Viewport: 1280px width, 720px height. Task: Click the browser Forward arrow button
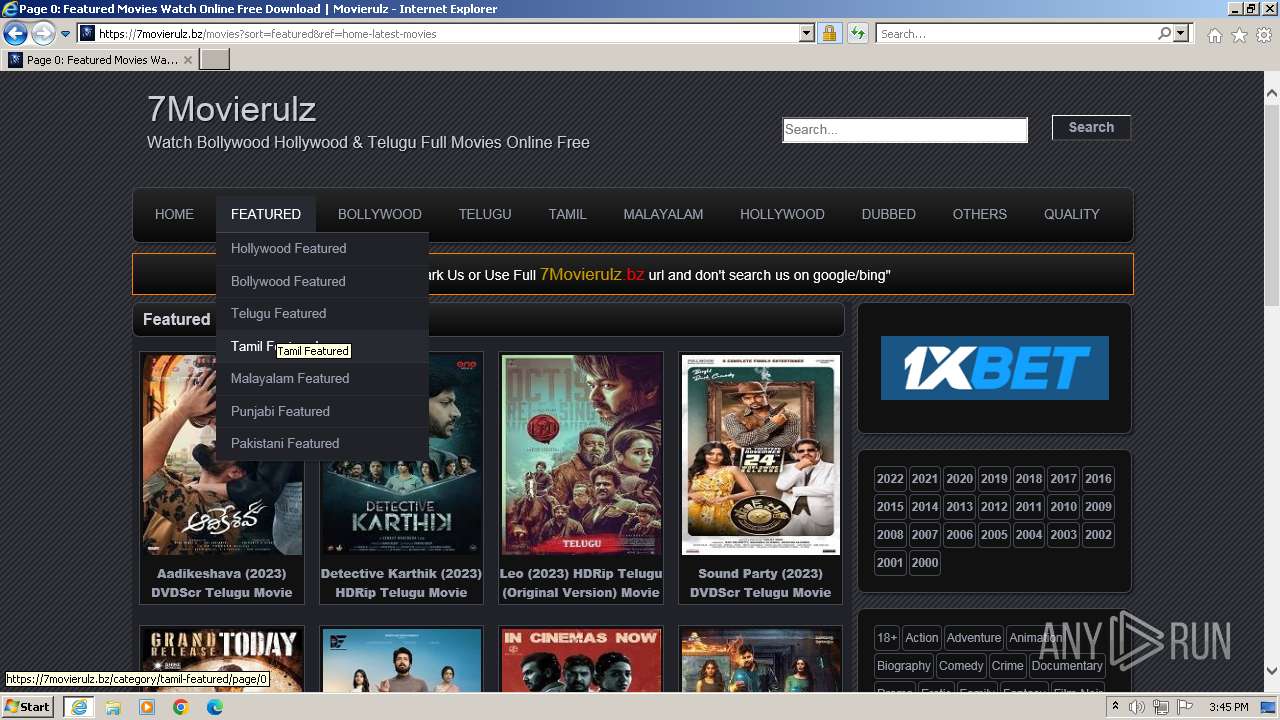(x=43, y=34)
